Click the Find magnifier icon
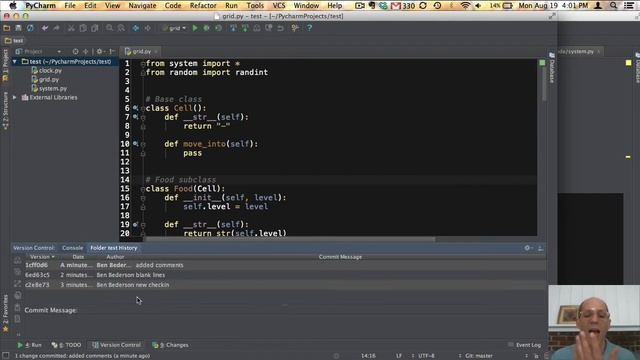The image size is (640, 360). click(109, 28)
